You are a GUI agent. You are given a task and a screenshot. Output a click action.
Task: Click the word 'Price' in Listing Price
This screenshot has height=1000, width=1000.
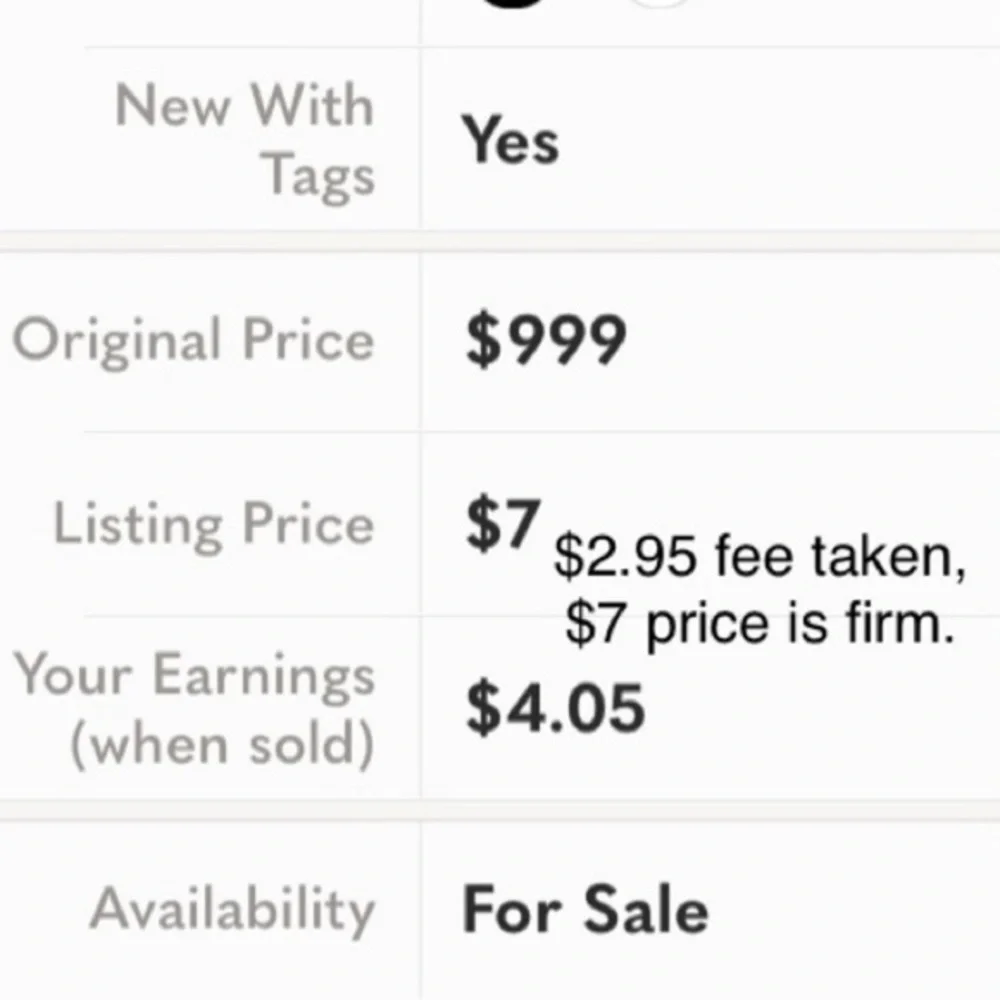tap(308, 524)
